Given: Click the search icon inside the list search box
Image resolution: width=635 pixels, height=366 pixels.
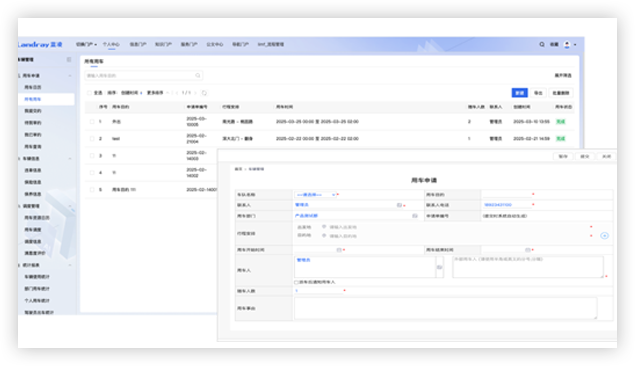Looking at the screenshot, I should 198,75.
